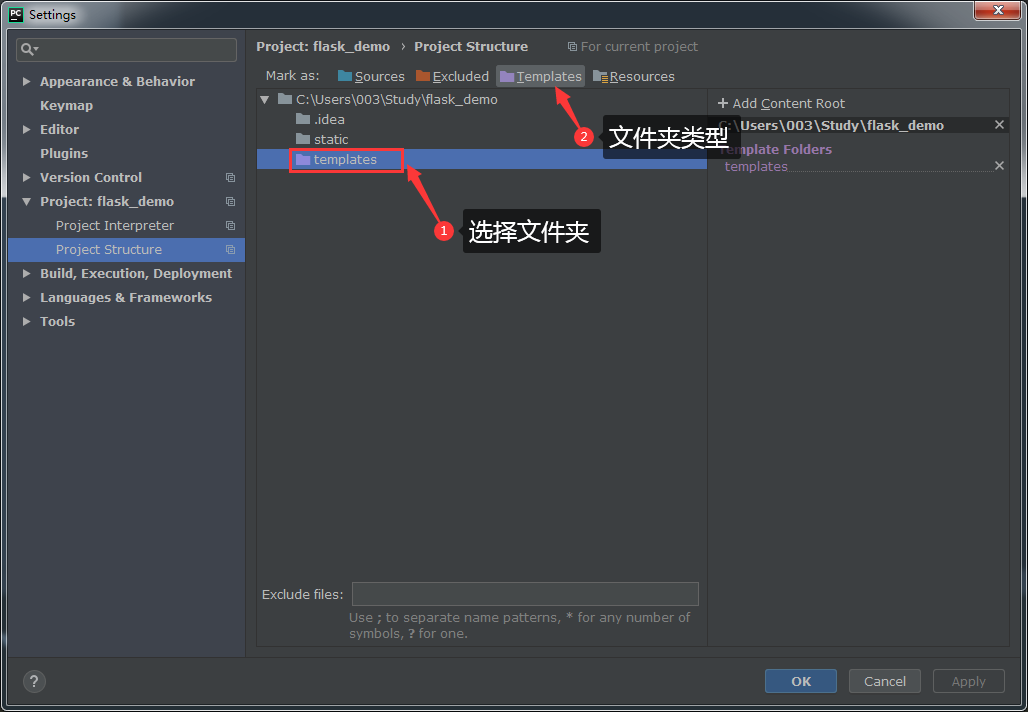Mark folder as Excluded

[452, 76]
